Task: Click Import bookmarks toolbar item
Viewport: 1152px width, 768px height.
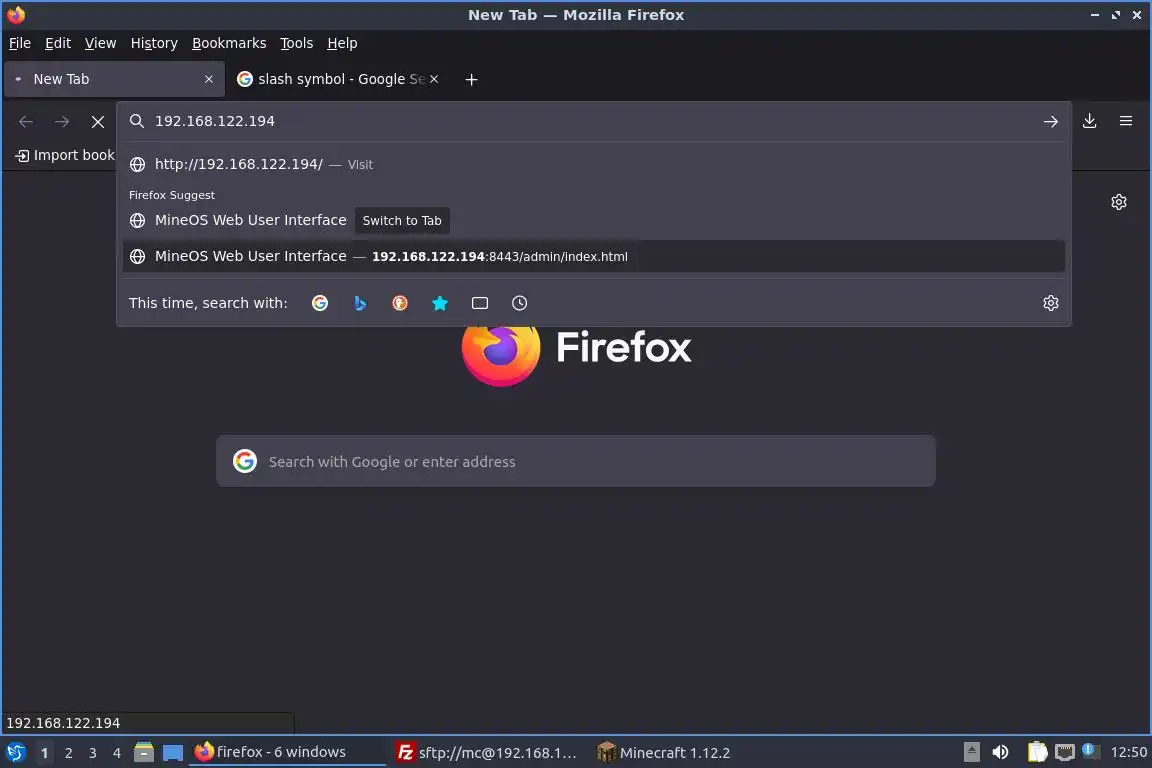Action: pyautogui.click(x=65, y=155)
